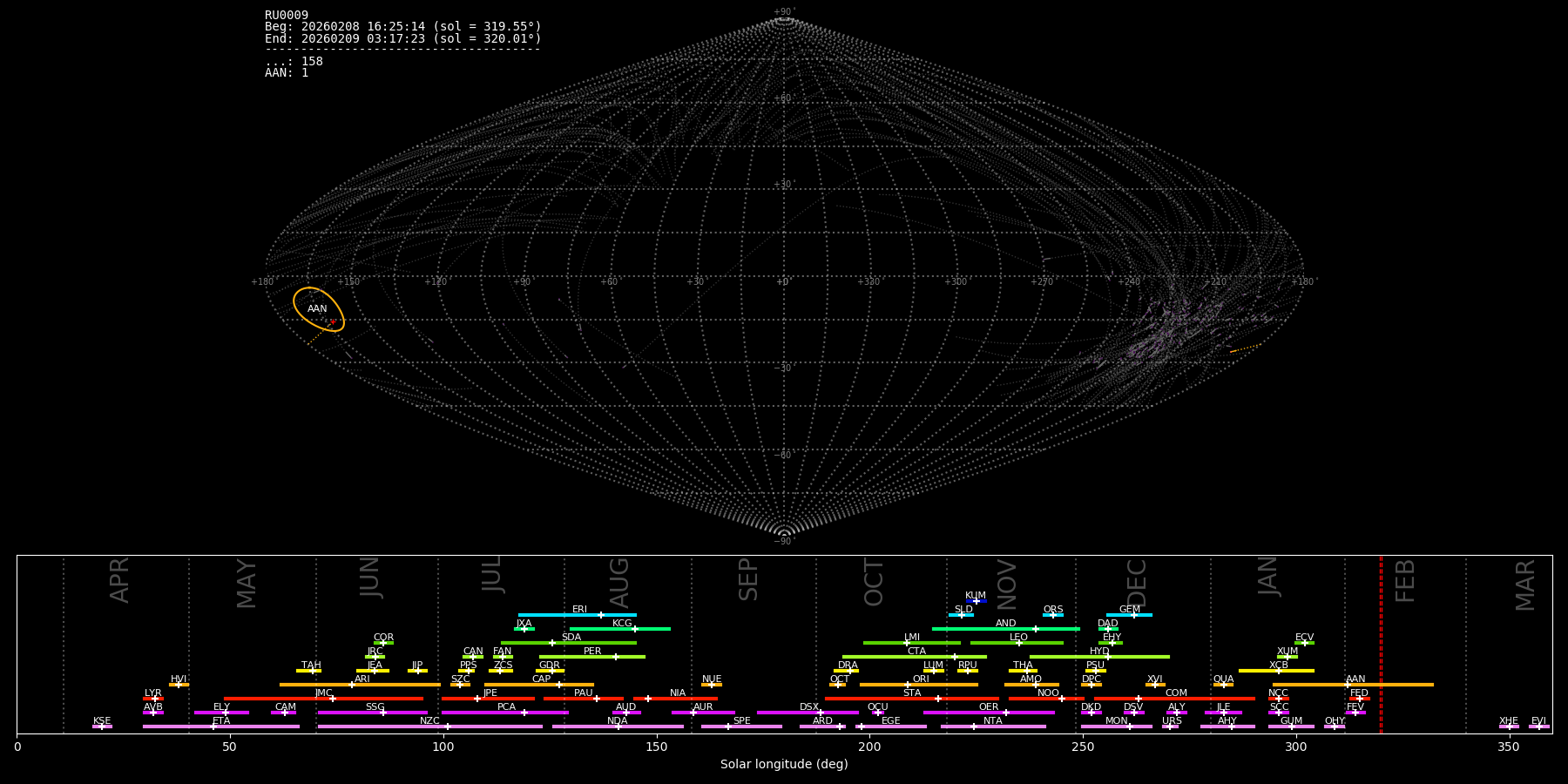The image size is (1568, 784).
Task: Click the red JMC shower bar
Action: point(324,699)
